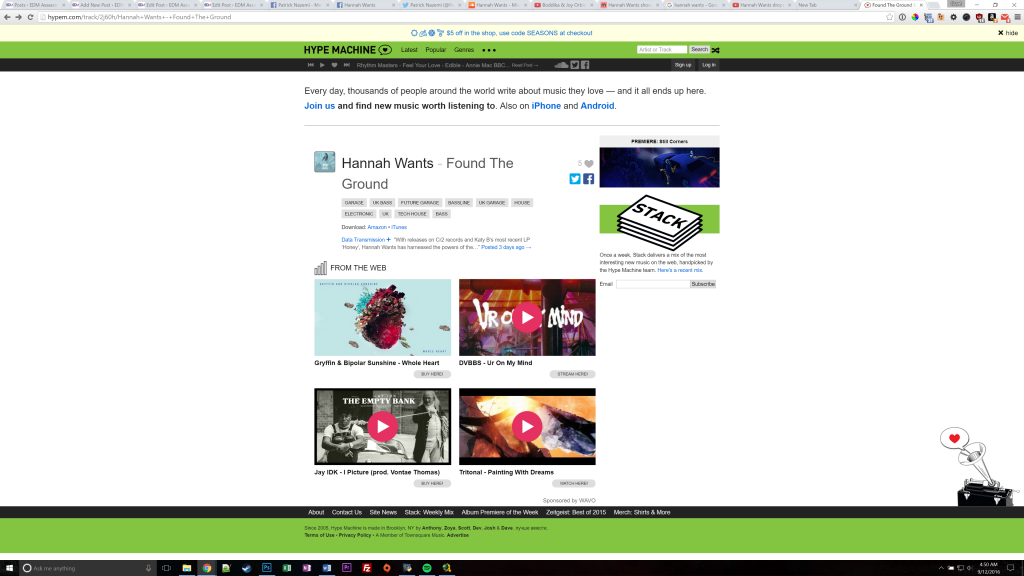Open Photoshop from the taskbar

click(x=266, y=568)
